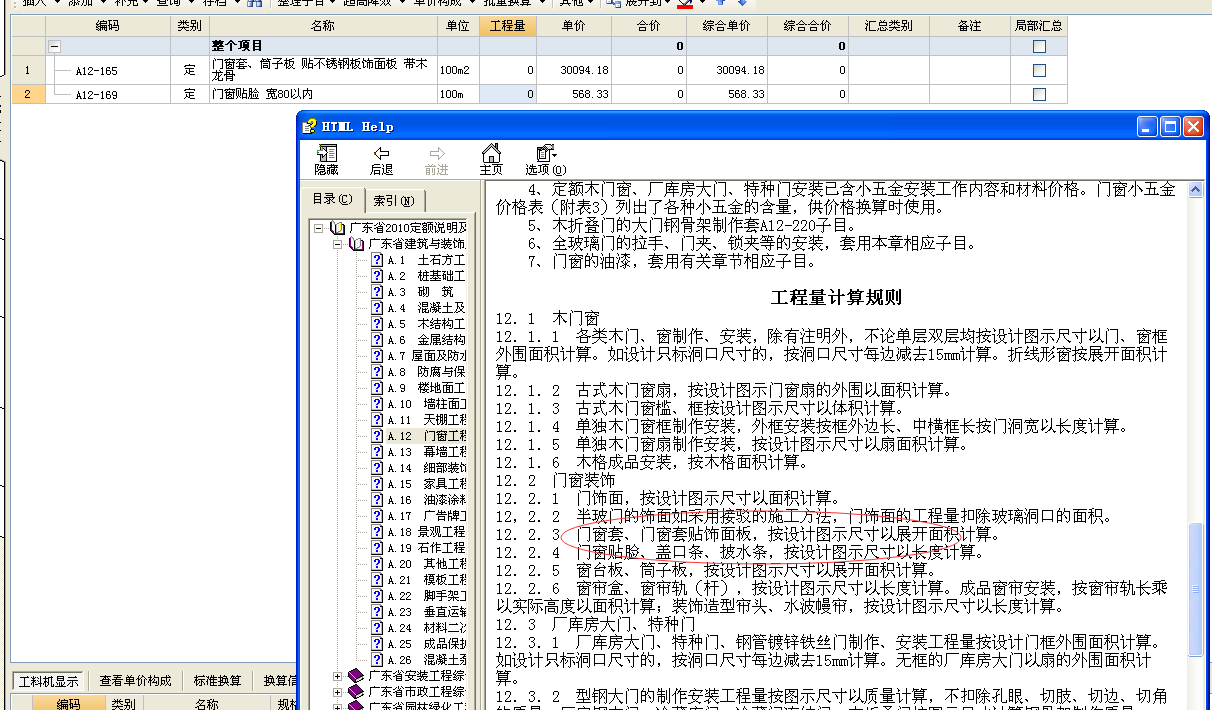Select the 工料机显示 tab
The width and height of the screenshot is (1212, 710).
click(50, 681)
